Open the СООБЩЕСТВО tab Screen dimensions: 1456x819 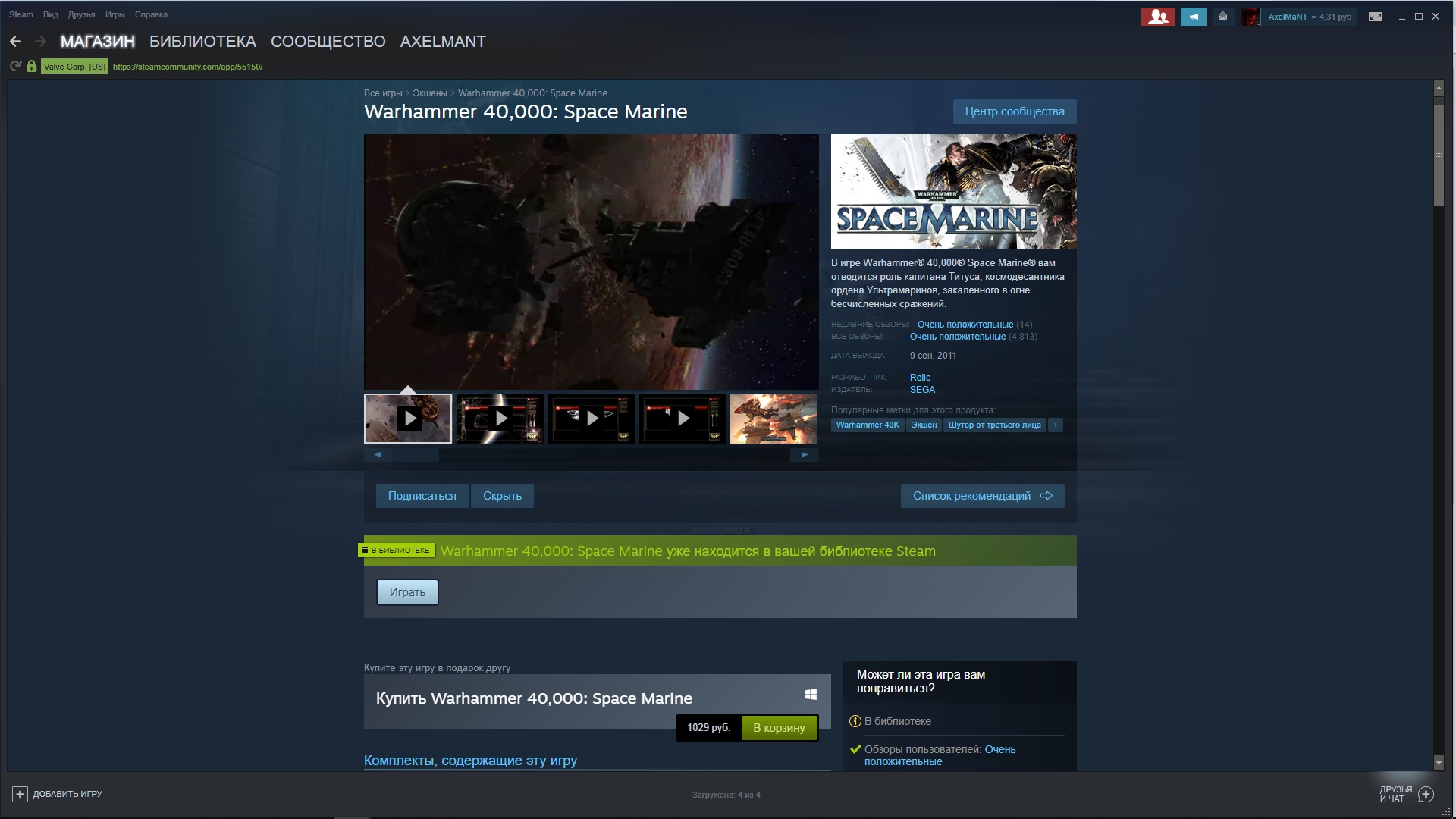coord(328,42)
